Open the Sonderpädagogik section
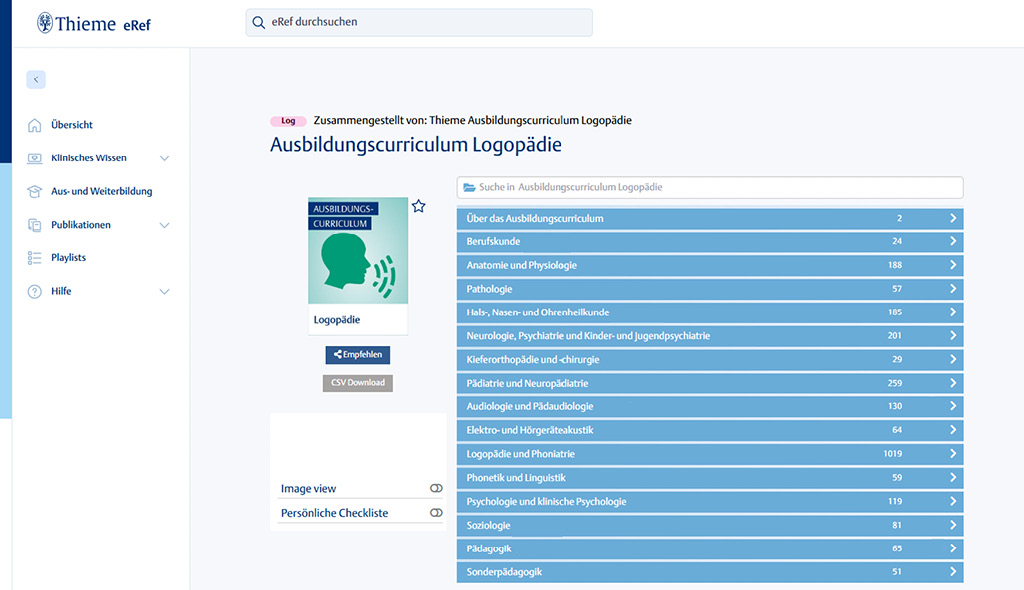 710,572
